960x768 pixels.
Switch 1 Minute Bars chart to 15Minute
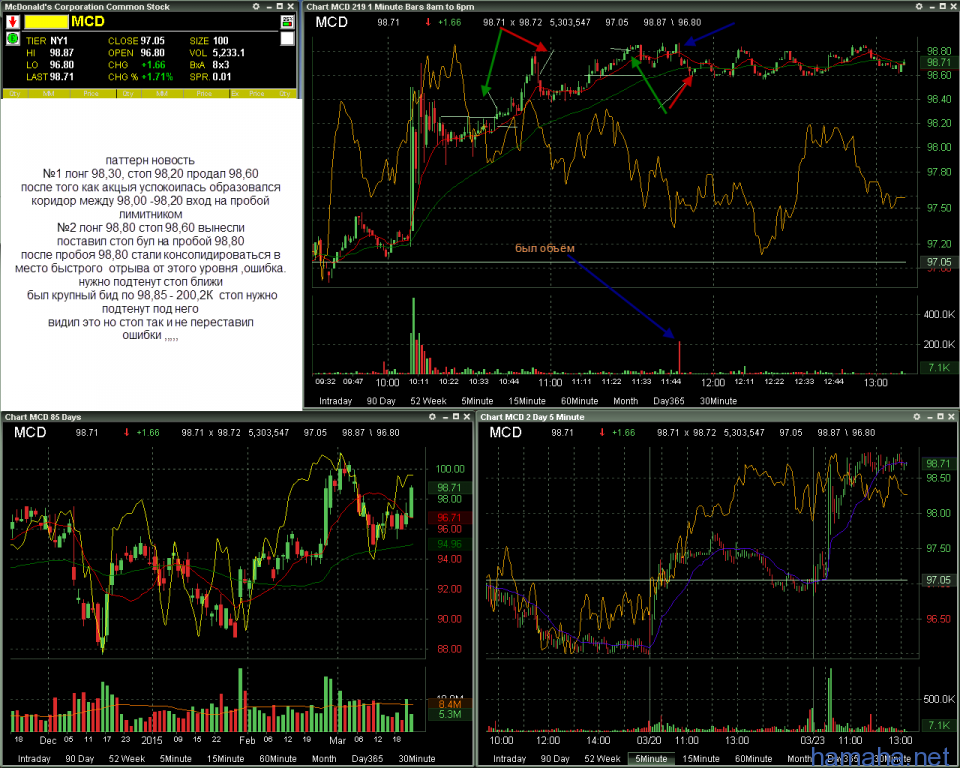click(527, 401)
